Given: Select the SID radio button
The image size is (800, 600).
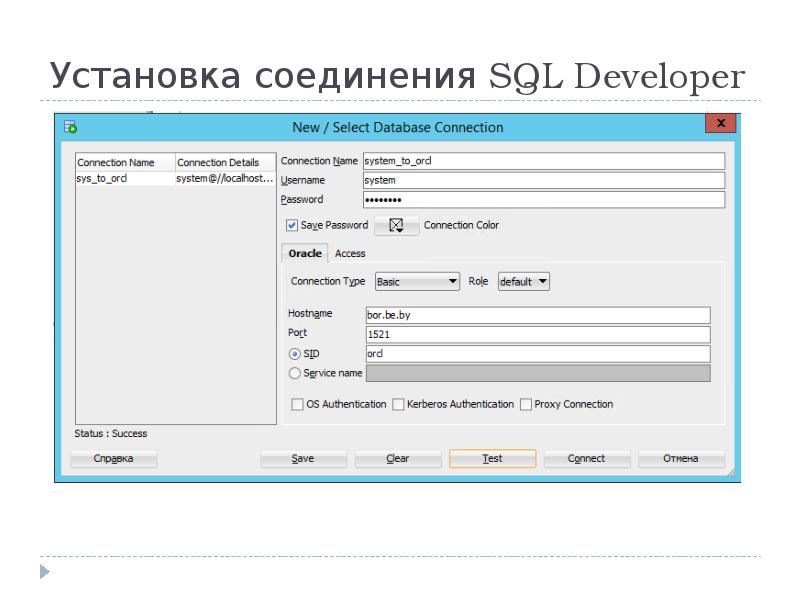Looking at the screenshot, I should pos(295,353).
